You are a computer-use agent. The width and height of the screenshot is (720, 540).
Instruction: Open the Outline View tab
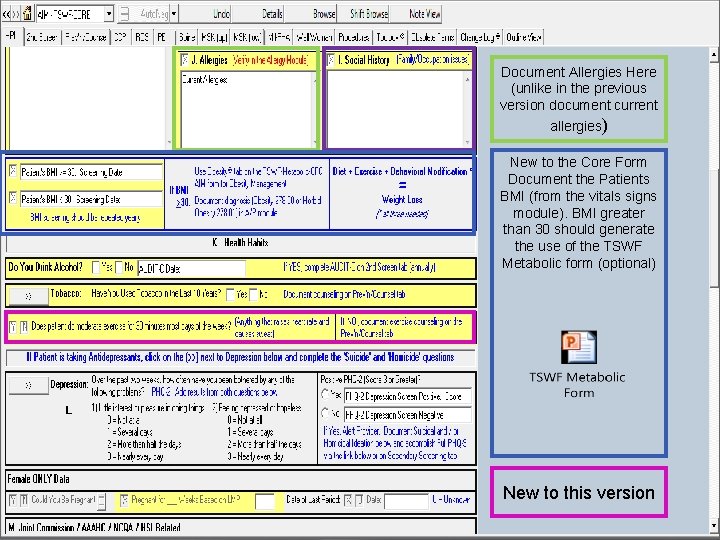pyautogui.click(x=523, y=37)
